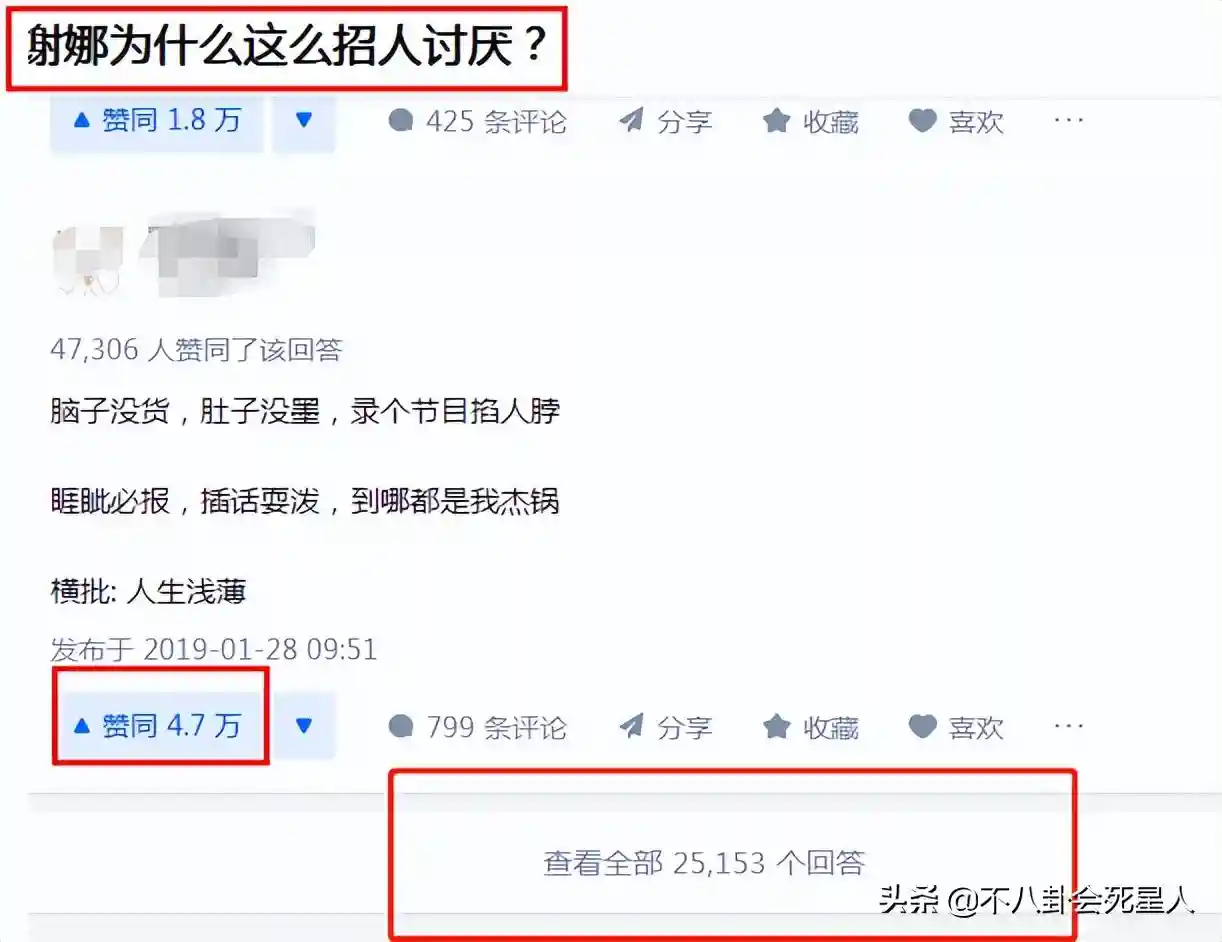Upvote the first answer showing 赞同 1.8 万
This screenshot has width=1222, height=942.
[157, 122]
